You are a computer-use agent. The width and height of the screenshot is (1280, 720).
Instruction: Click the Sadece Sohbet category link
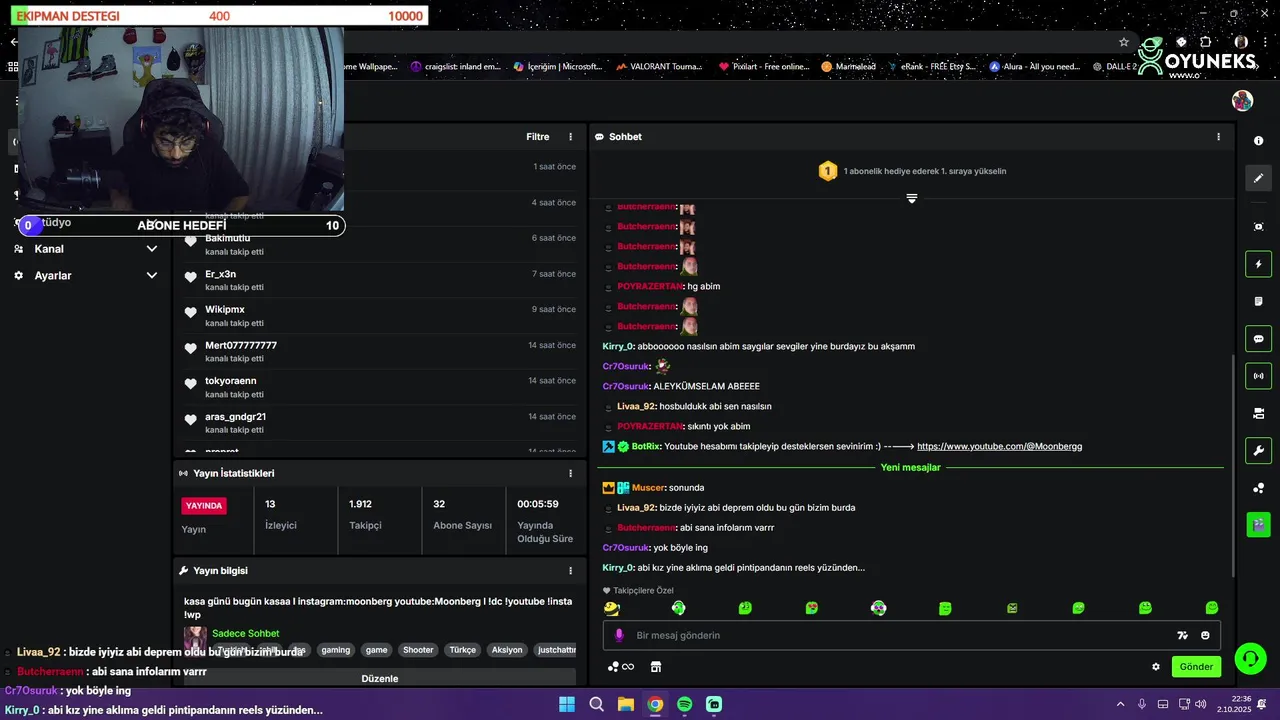245,634
